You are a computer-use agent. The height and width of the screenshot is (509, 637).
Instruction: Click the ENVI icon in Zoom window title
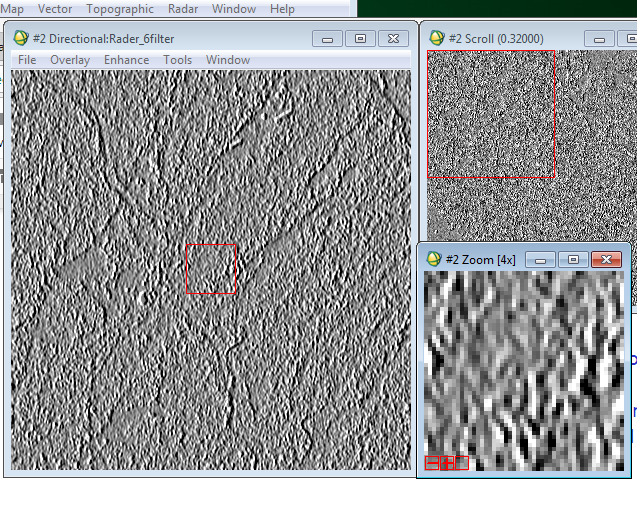pos(434,259)
